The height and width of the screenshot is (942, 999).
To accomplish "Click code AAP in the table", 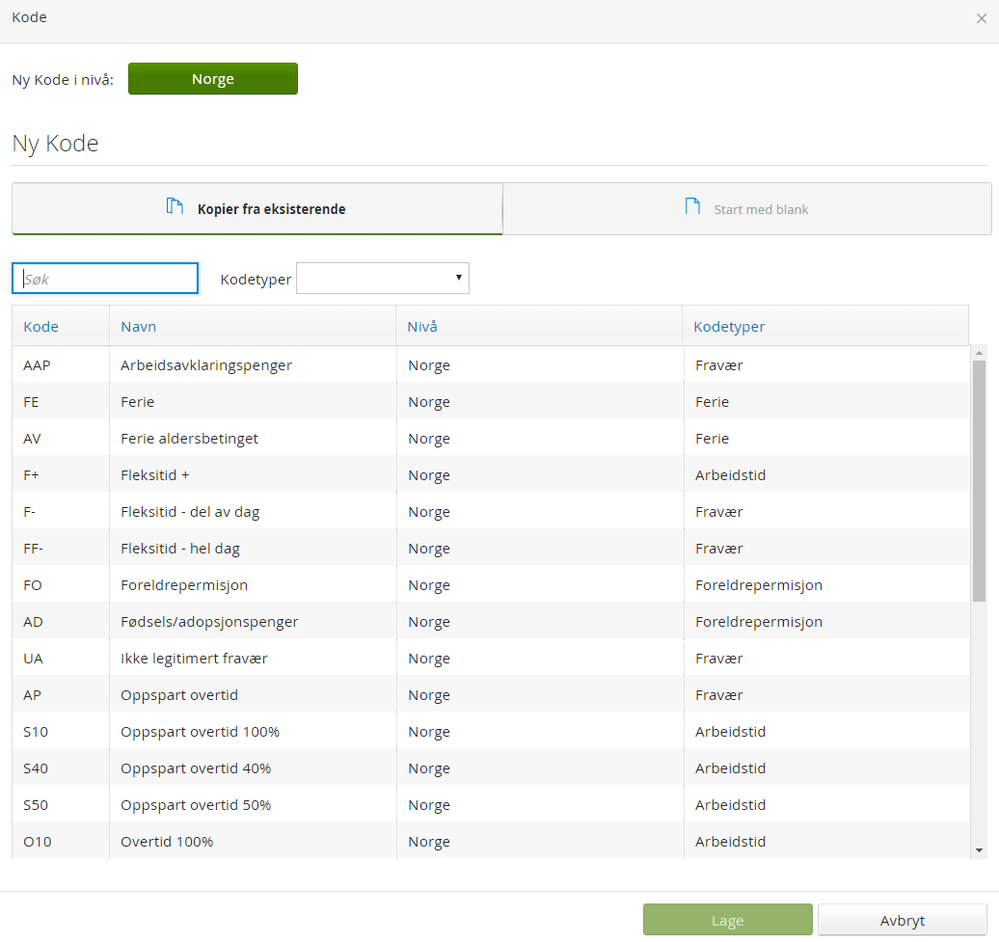I will 36,365.
